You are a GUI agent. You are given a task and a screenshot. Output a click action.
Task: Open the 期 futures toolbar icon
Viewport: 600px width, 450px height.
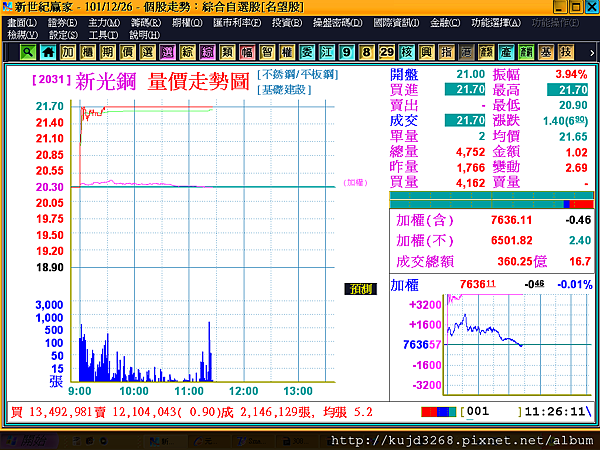point(108,52)
